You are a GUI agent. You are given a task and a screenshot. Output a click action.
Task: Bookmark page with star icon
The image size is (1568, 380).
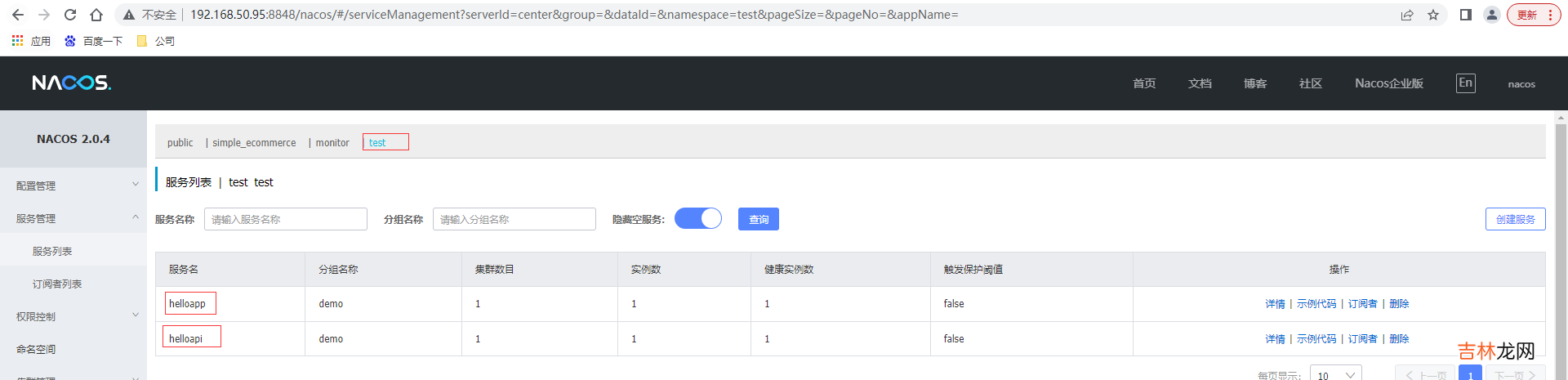click(x=1433, y=15)
